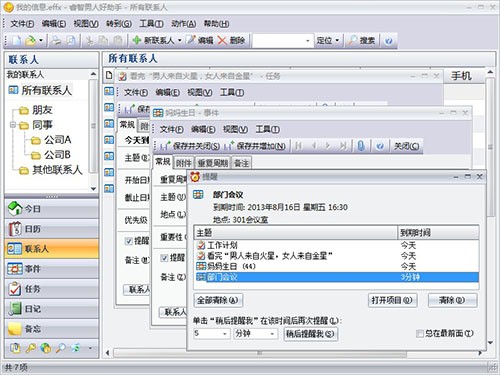Switch to 备注 tab in event window
This screenshot has height=375, width=500.
point(241,163)
